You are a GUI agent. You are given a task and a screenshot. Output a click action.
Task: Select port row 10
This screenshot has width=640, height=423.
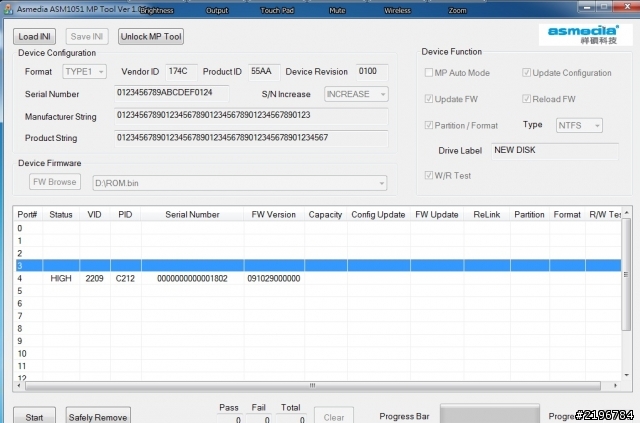(x=318, y=353)
